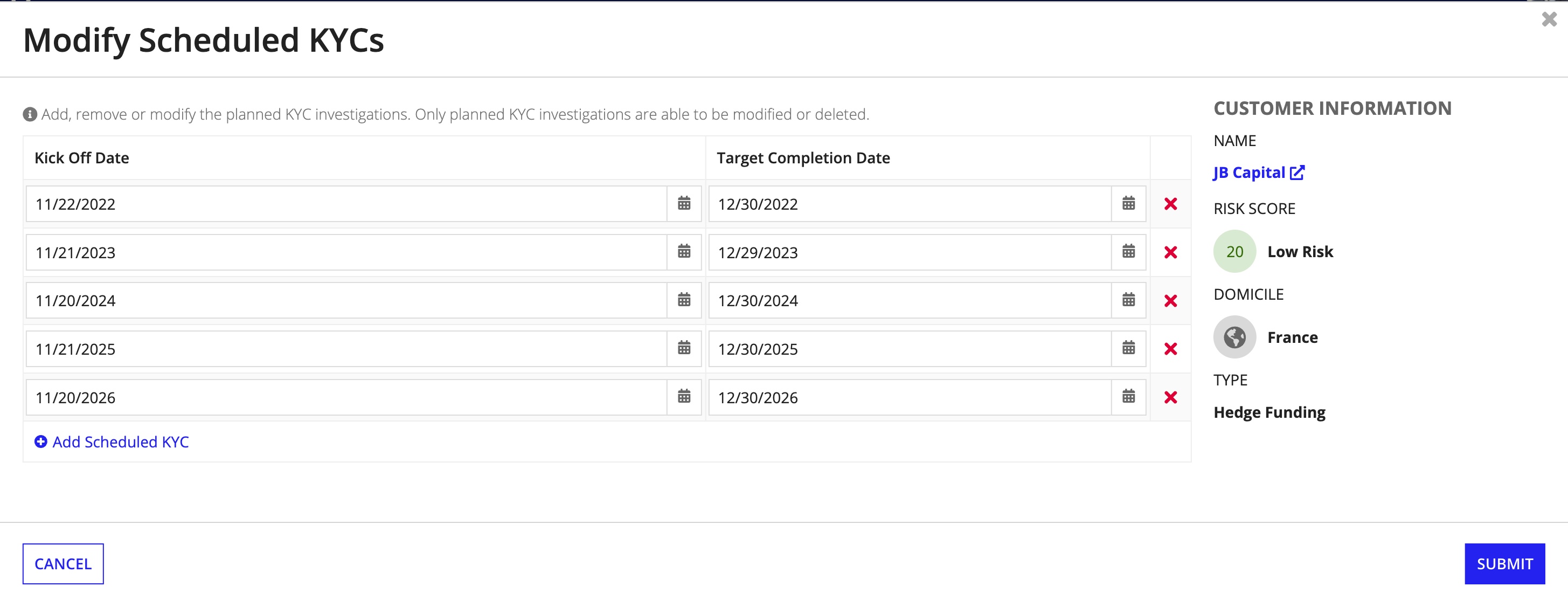Click the calendar icon for 11/21/2023 kick off
Screen dimensions: 1568x593
tap(684, 252)
